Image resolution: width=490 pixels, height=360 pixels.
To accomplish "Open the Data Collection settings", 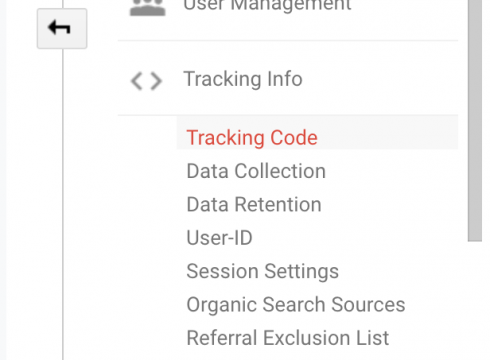I will point(256,171).
